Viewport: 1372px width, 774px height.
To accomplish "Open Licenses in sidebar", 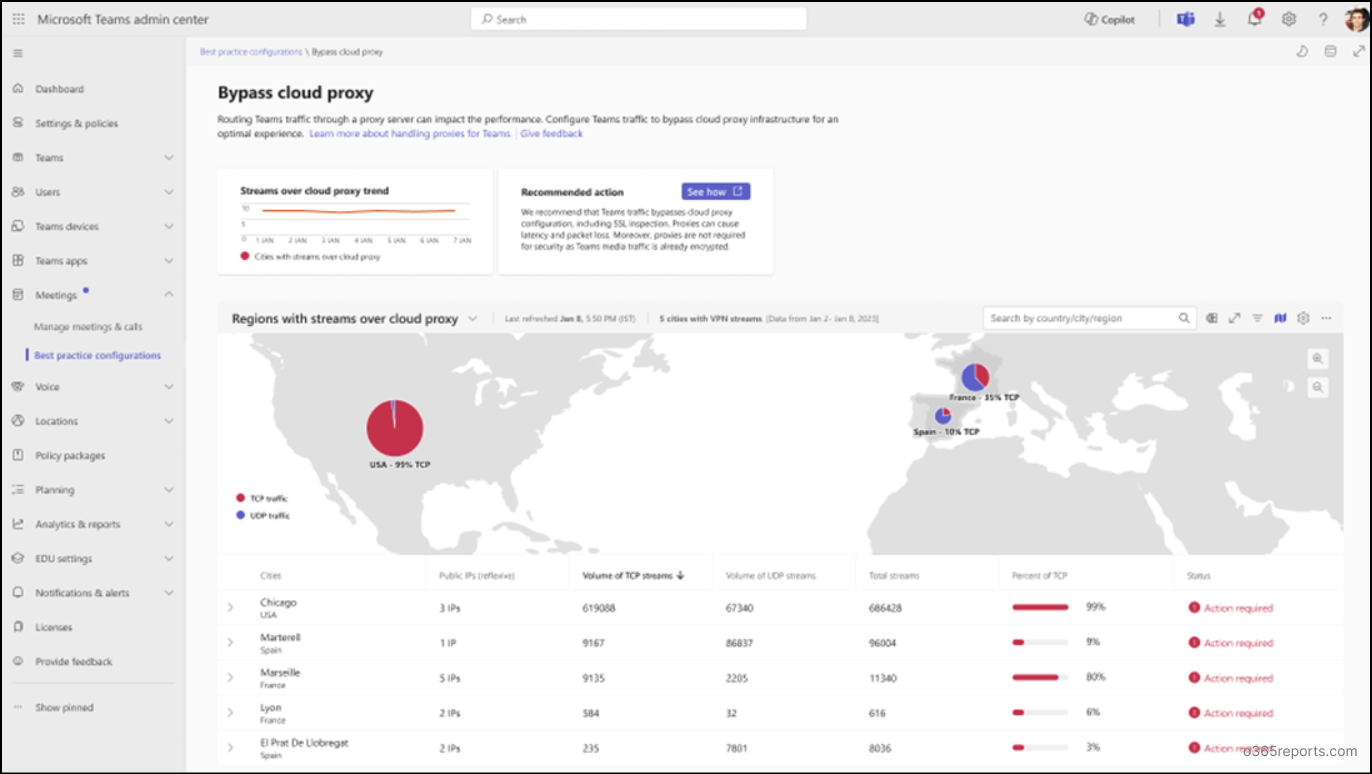I will coord(53,628).
